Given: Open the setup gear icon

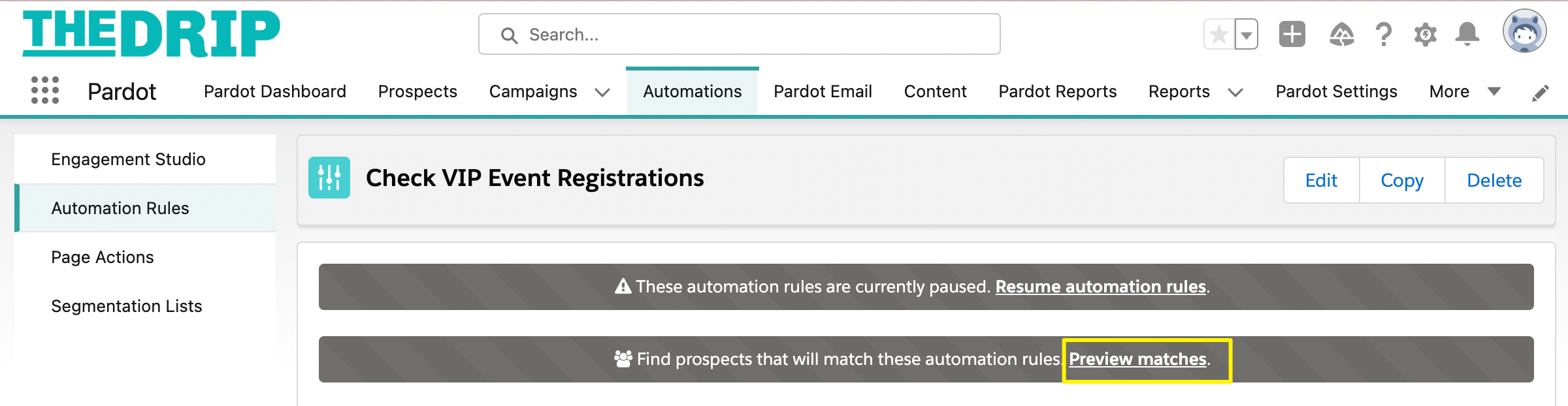Looking at the screenshot, I should tap(1426, 34).
